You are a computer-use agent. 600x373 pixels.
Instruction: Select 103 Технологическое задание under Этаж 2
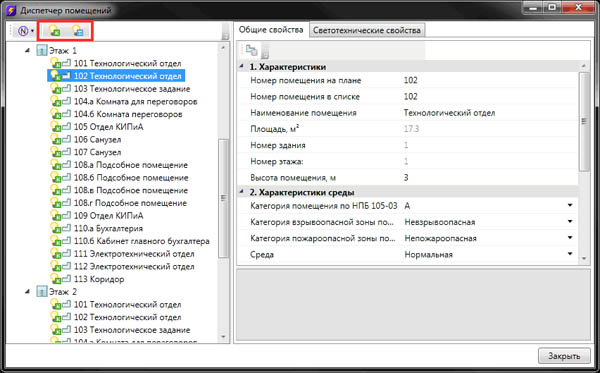tap(132, 330)
